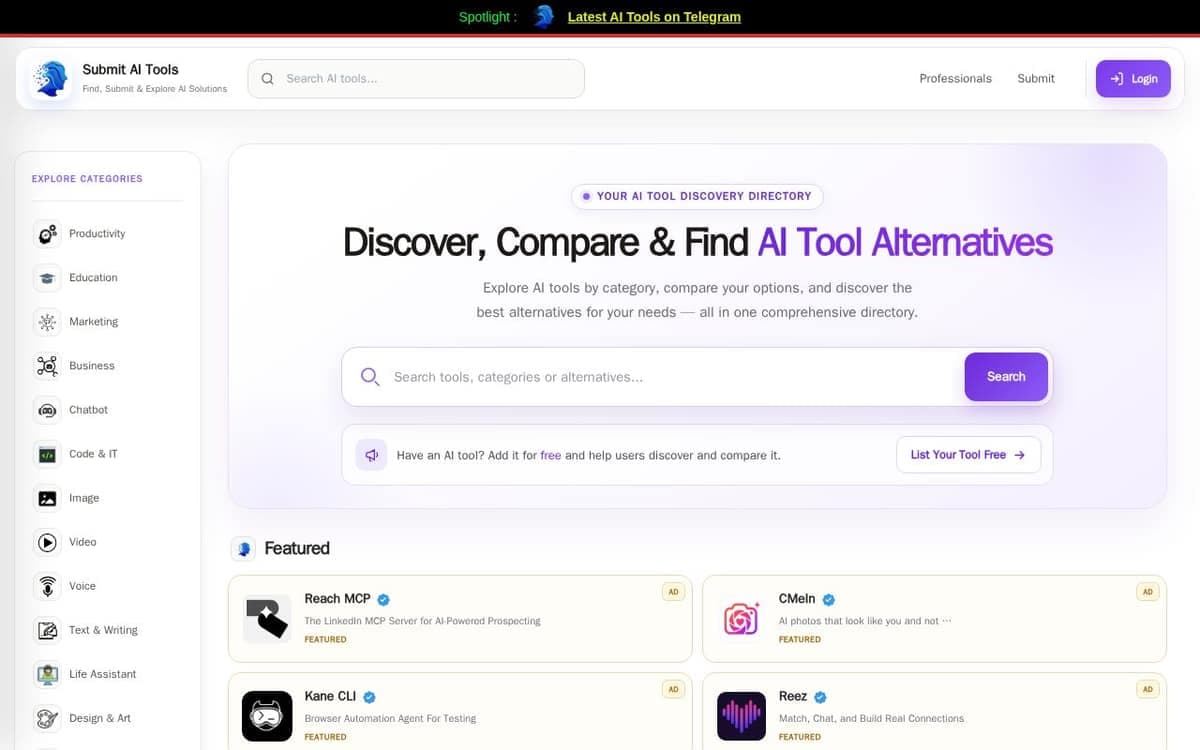Open the Kane CLI tool title
Viewport: 1200px width, 750px height.
[x=330, y=697]
